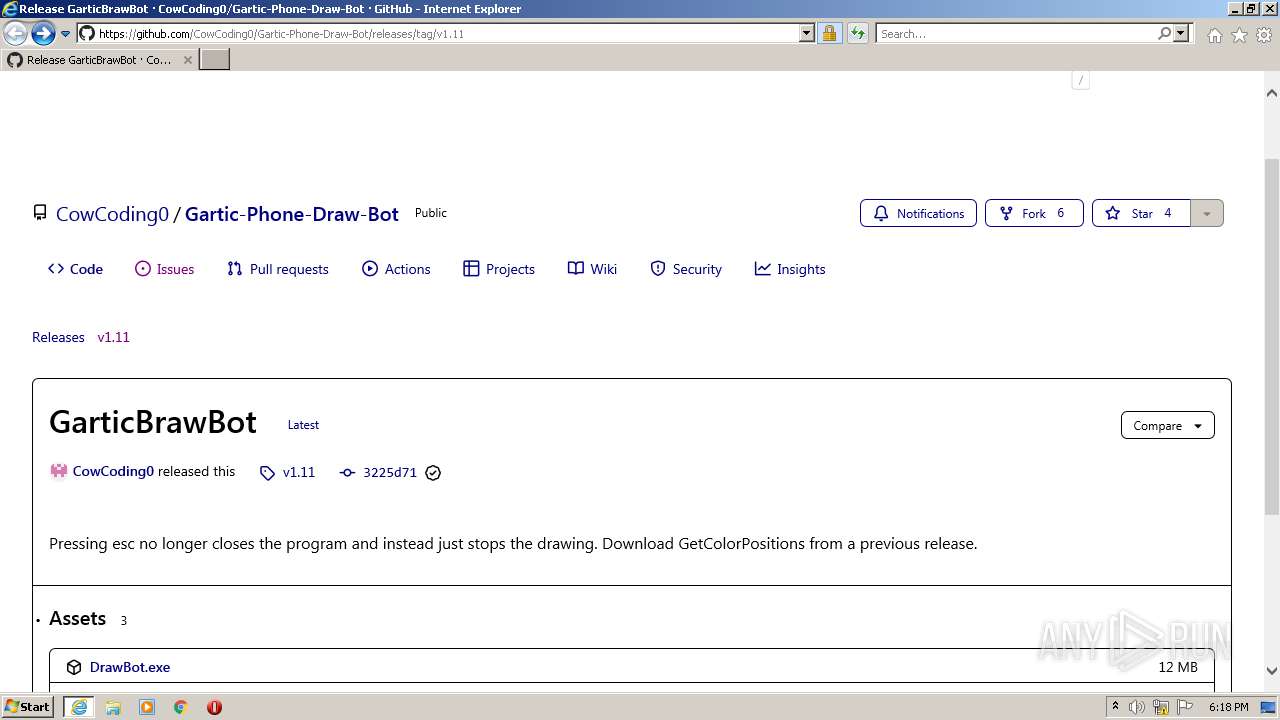Refresh the page using refresh icon
The height and width of the screenshot is (720, 1280).
point(857,33)
